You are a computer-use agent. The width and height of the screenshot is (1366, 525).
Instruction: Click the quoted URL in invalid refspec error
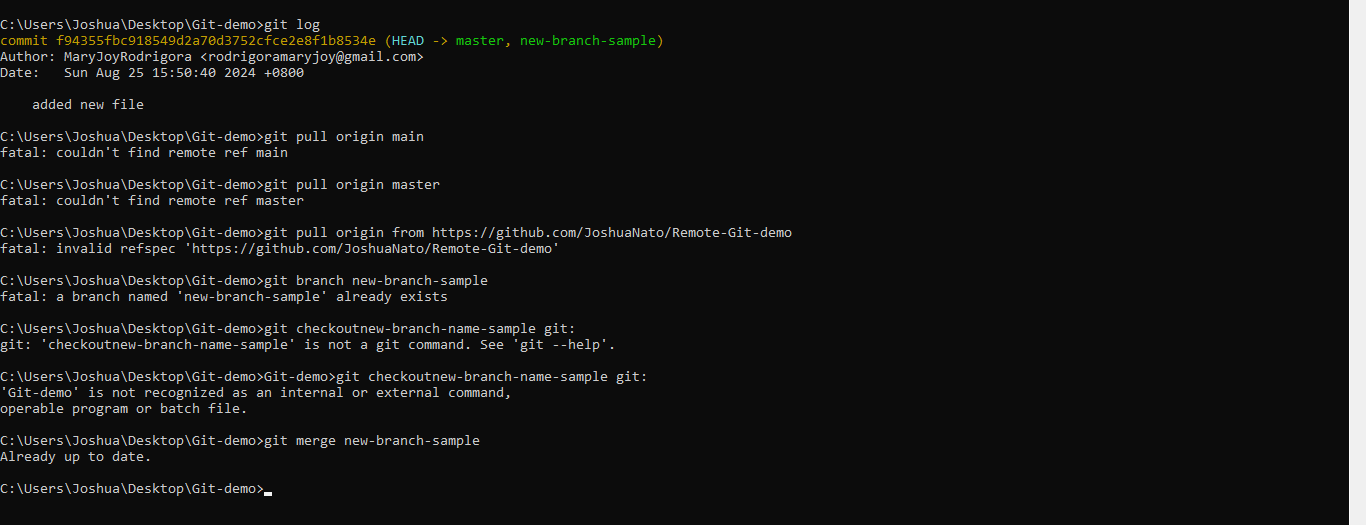(x=372, y=249)
